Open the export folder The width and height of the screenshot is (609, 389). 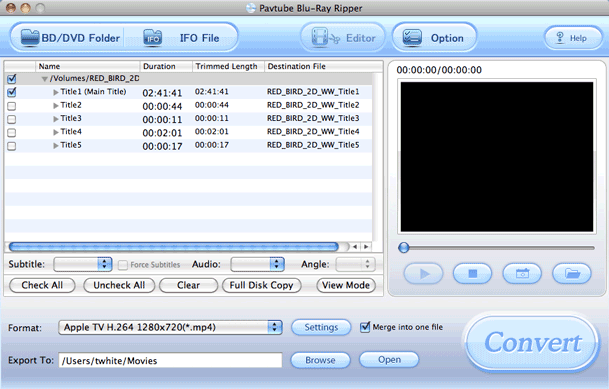click(x=389, y=360)
